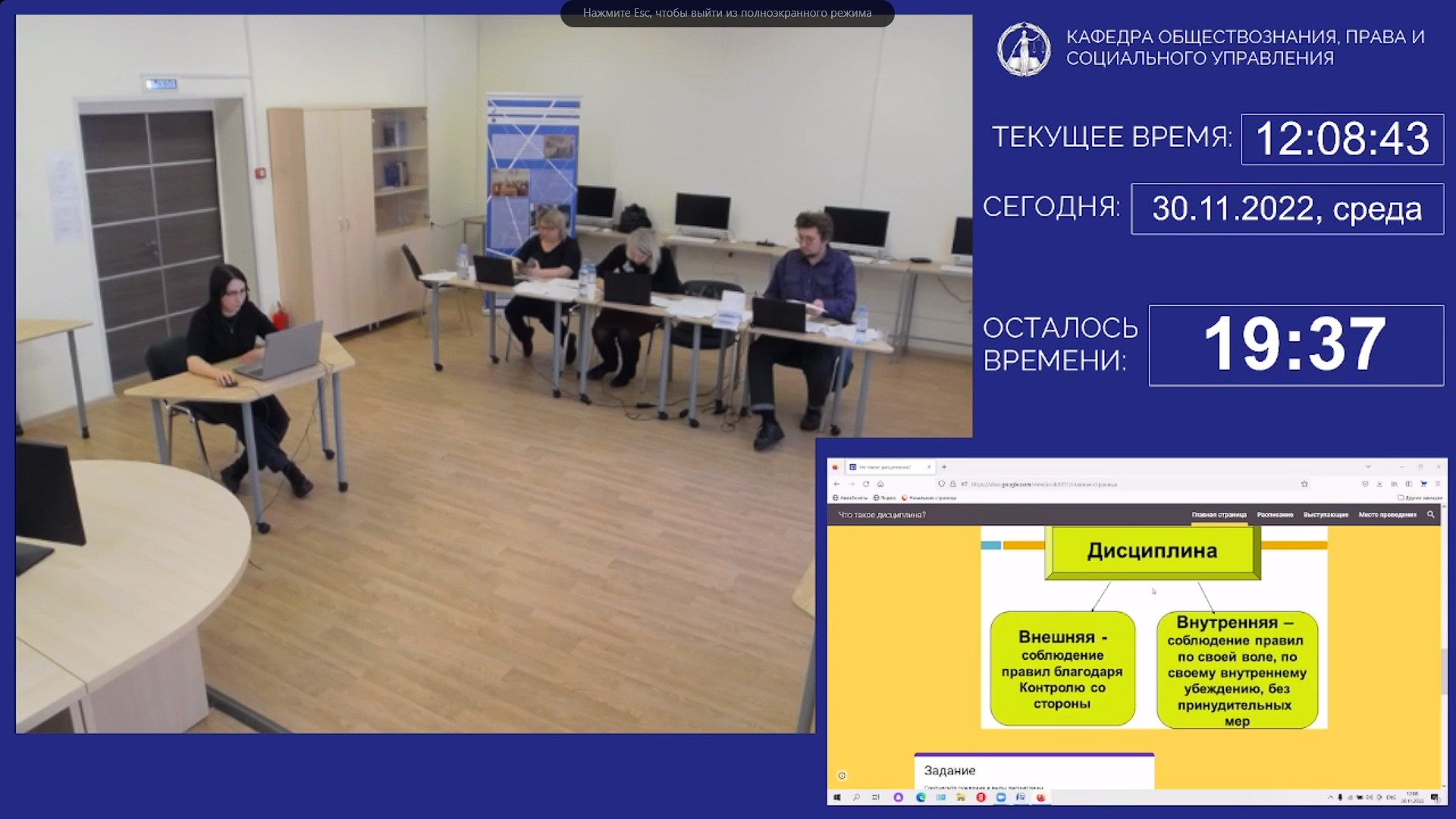Viewport: 1456px width, 819px height.
Task: Open the Место проведения page link
Action: click(x=1387, y=515)
